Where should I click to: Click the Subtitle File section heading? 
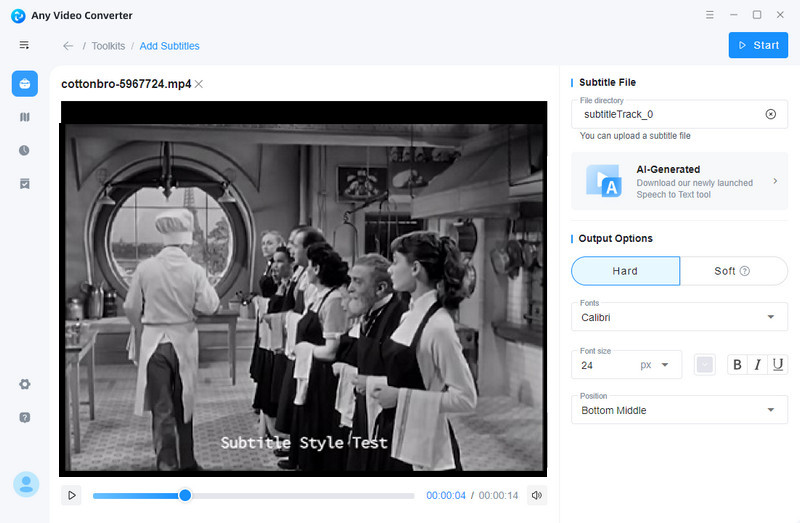[x=607, y=82]
